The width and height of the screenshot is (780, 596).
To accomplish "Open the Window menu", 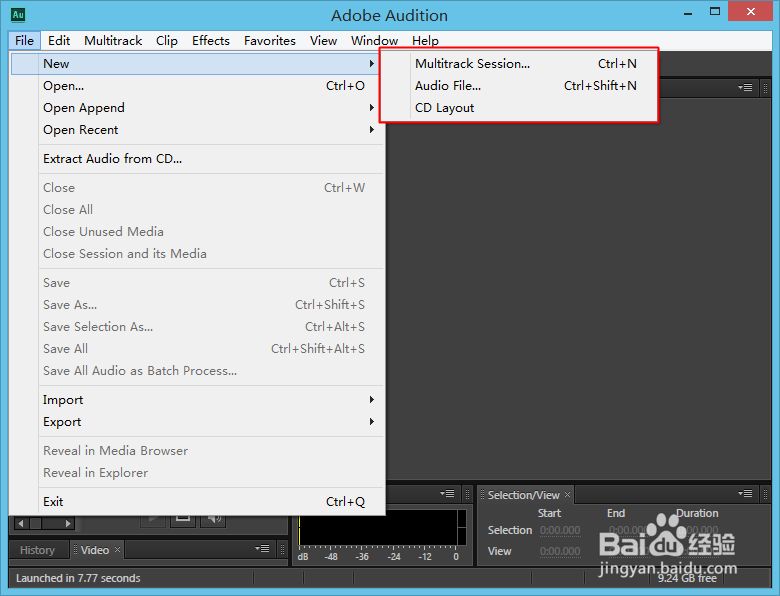I will click(x=374, y=41).
